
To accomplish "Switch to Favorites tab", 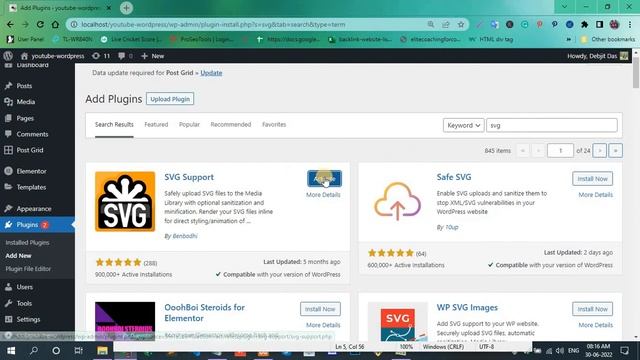I will click(x=274, y=124).
